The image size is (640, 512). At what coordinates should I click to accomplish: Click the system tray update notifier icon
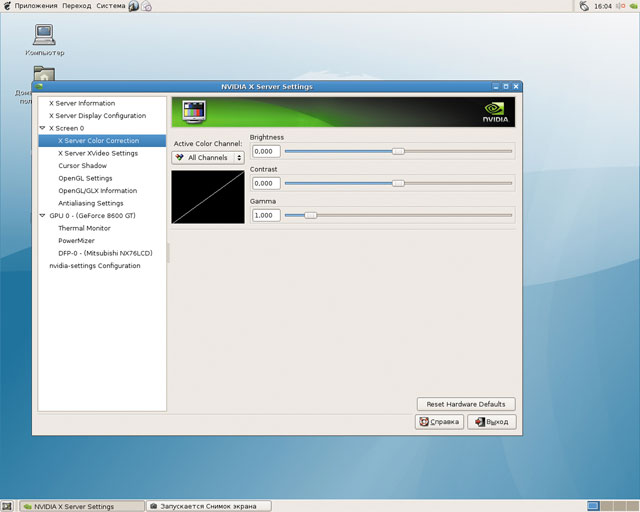(584, 6)
